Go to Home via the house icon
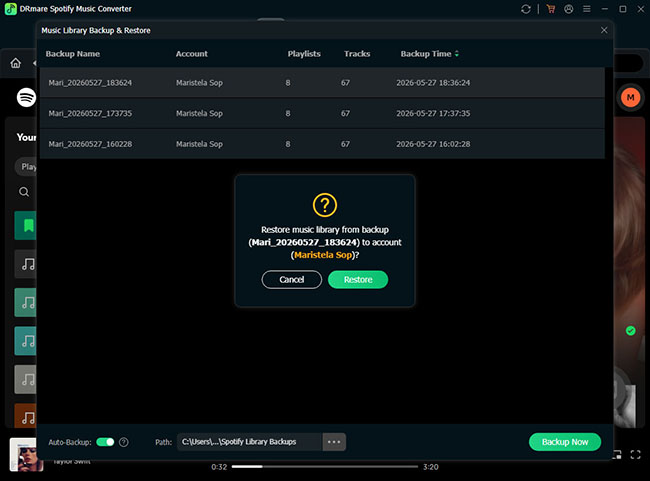The width and height of the screenshot is (650, 481). pyautogui.click(x=16, y=63)
